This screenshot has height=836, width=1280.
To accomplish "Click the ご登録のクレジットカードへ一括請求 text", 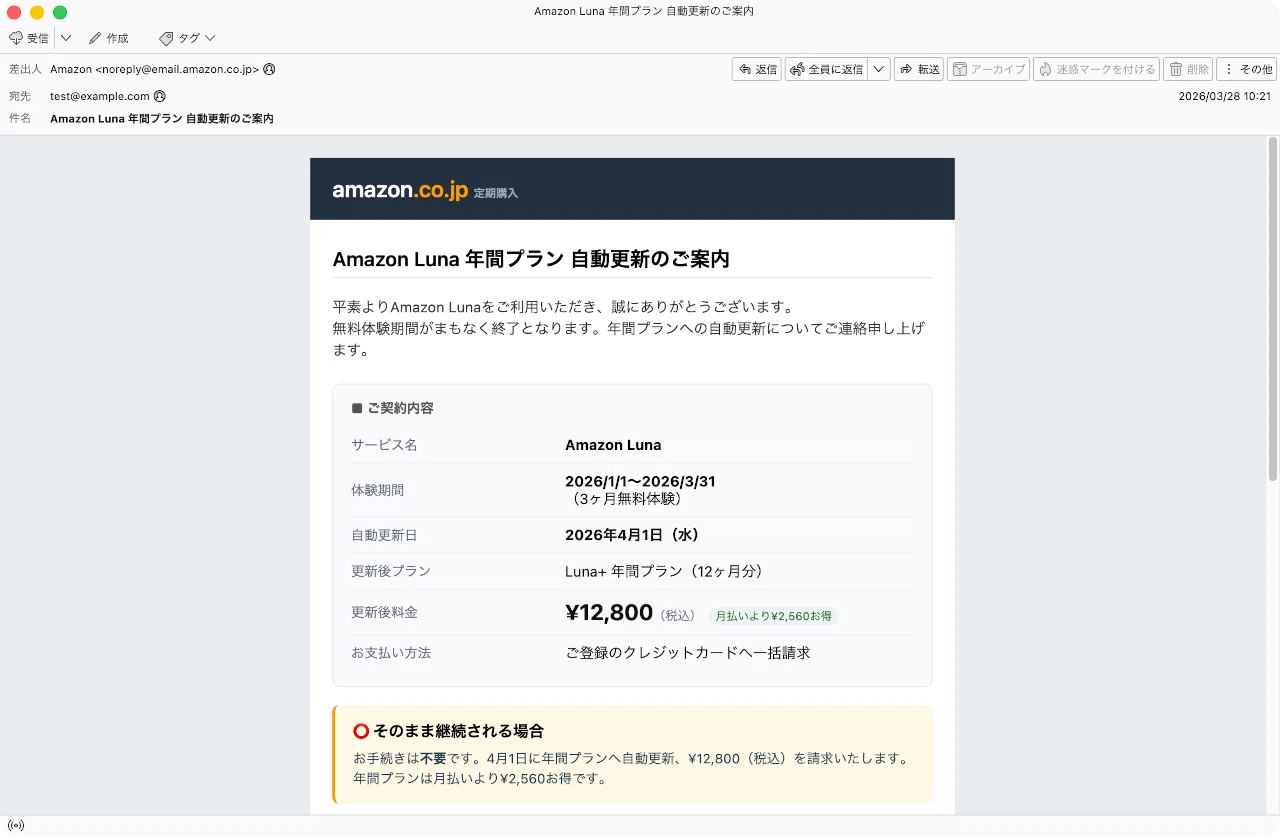I will pos(688,652).
